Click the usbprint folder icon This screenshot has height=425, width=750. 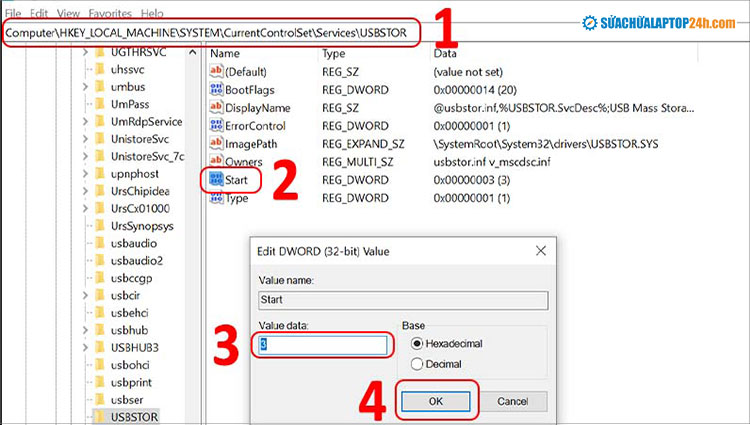(x=100, y=382)
